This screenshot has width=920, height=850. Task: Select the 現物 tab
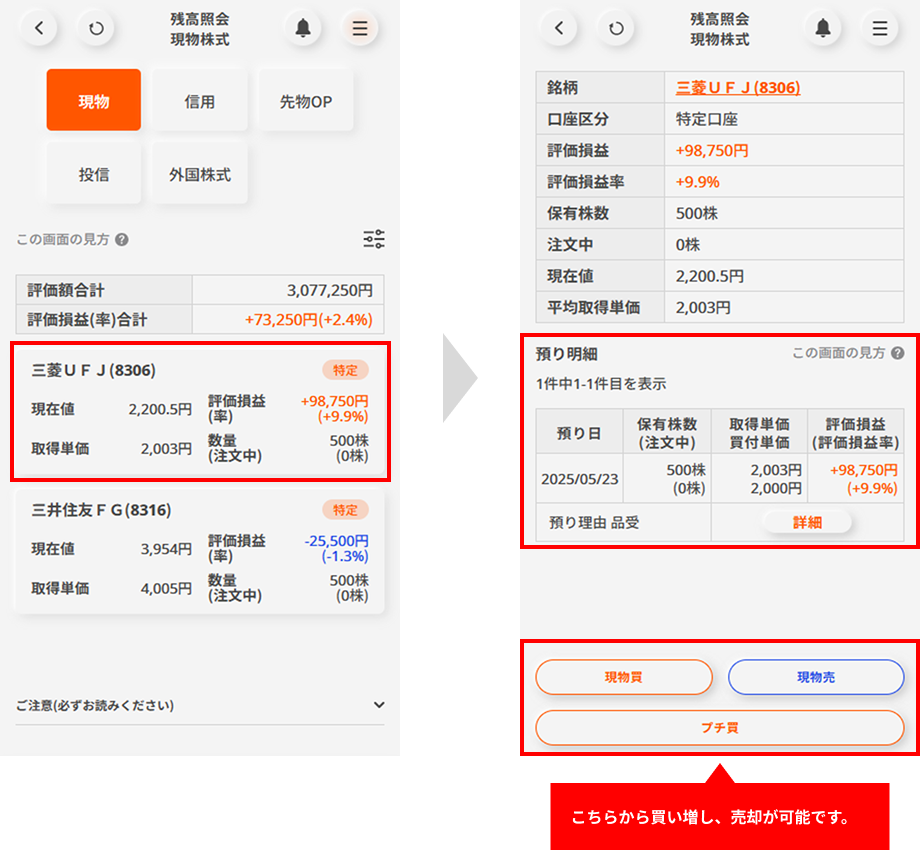pyautogui.click(x=94, y=101)
